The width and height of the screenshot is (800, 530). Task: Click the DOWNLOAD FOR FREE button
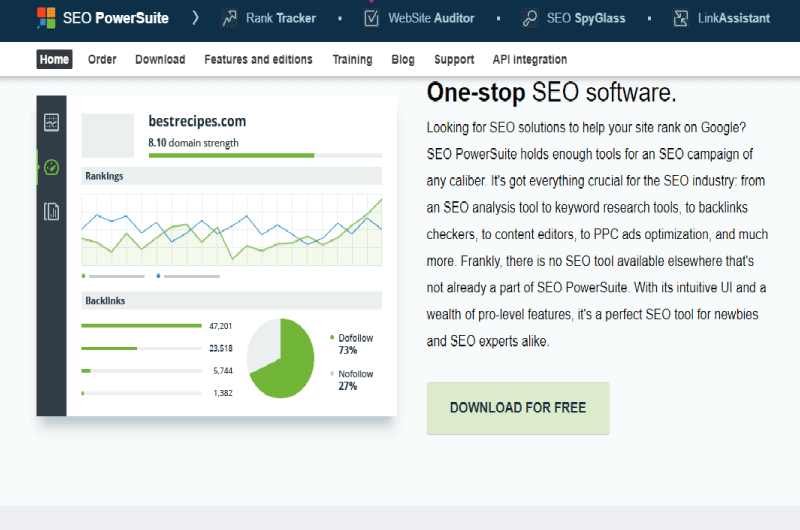click(518, 408)
